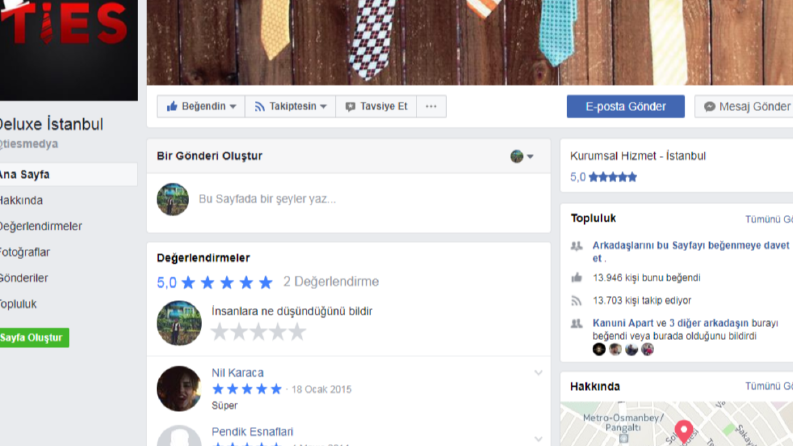Rate the page with the third empty star
Image resolution: width=793 pixels, height=446 pixels.
click(x=258, y=332)
